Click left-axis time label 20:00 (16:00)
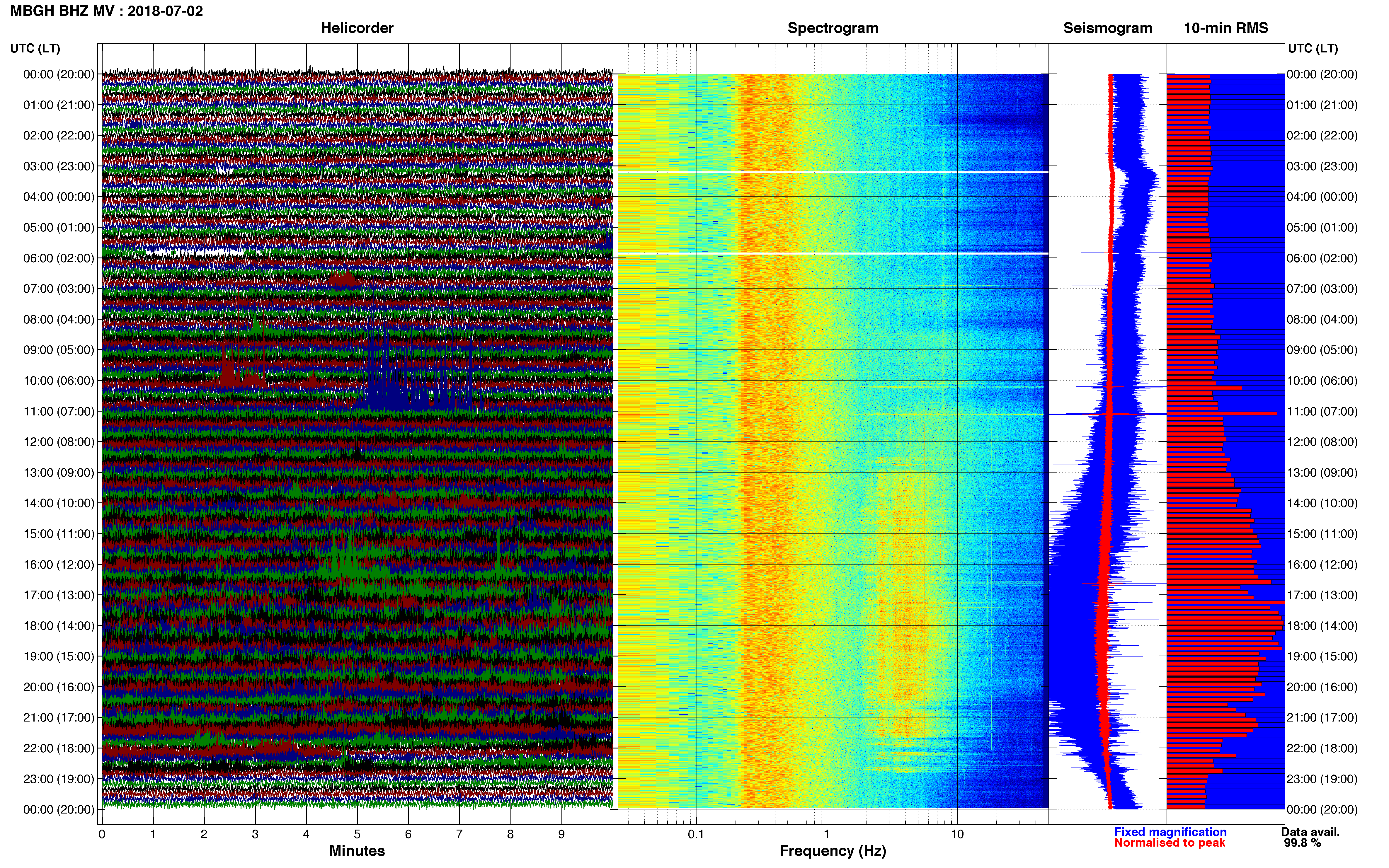1389x868 pixels. 59,687
